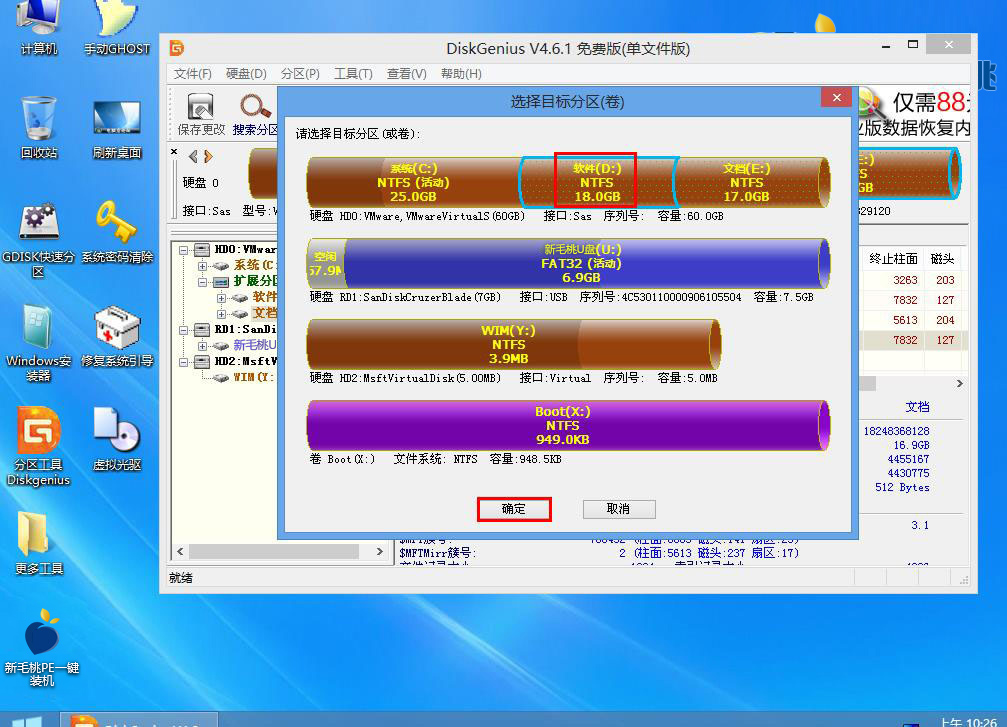Launch 系统密码清除 key icon
Image resolution: width=1007 pixels, height=727 pixels.
tap(117, 232)
